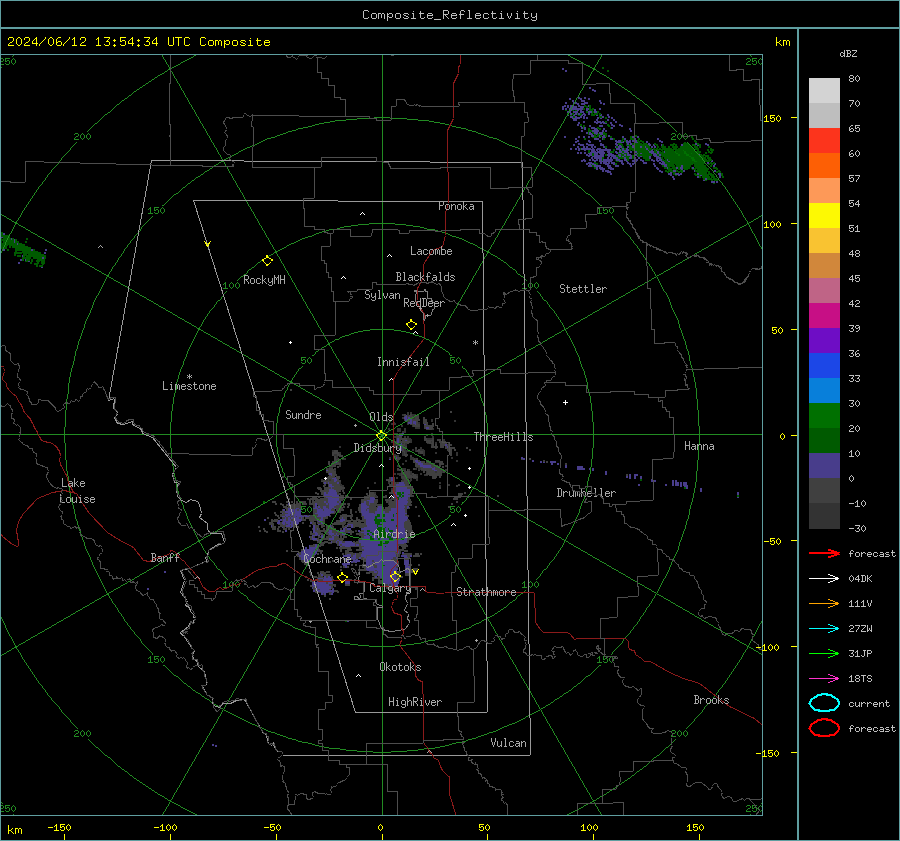Select the Lacombe city label
The width and height of the screenshot is (900, 841).
431,251
